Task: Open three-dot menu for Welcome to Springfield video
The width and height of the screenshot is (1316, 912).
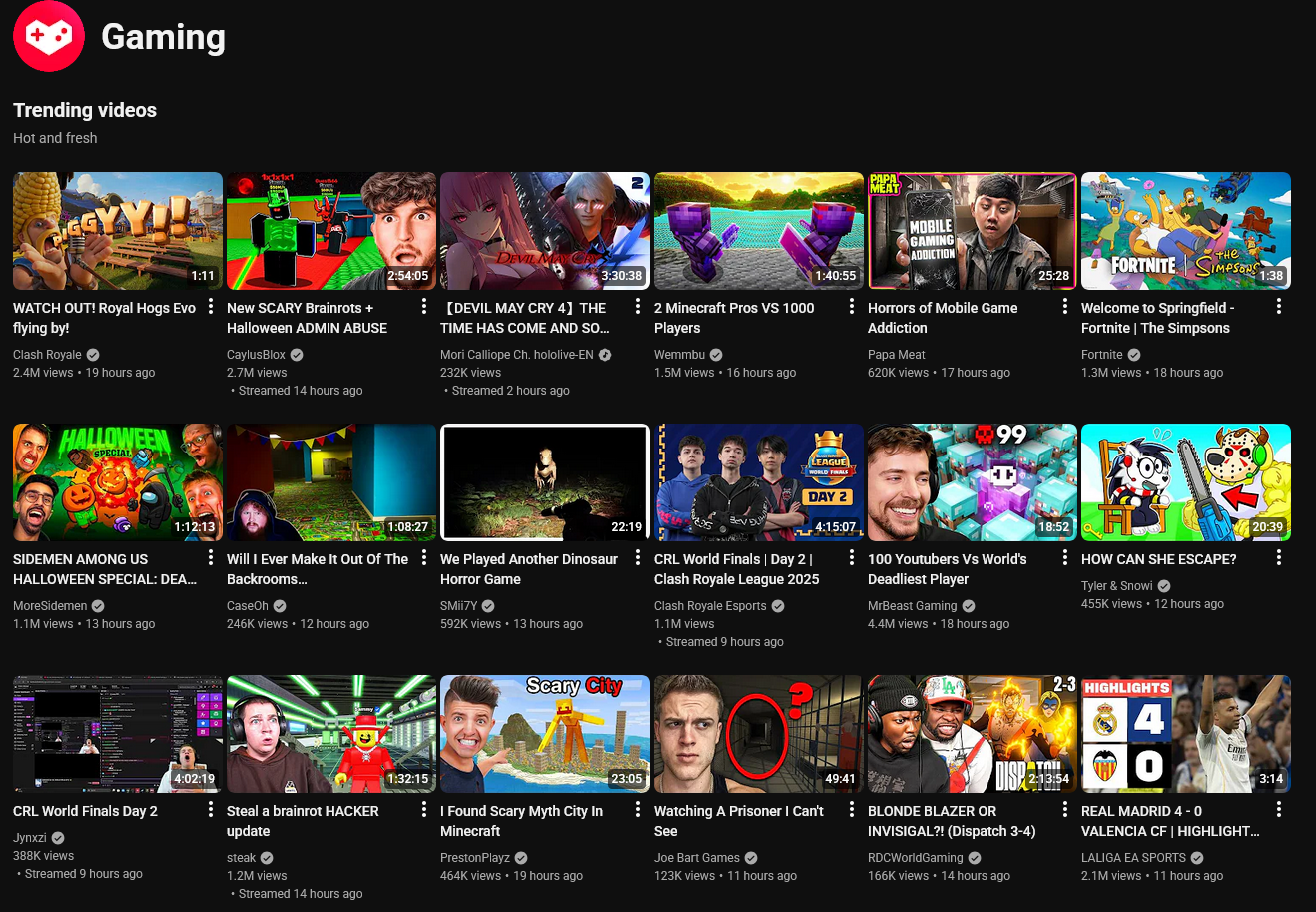Action: click(x=1279, y=307)
